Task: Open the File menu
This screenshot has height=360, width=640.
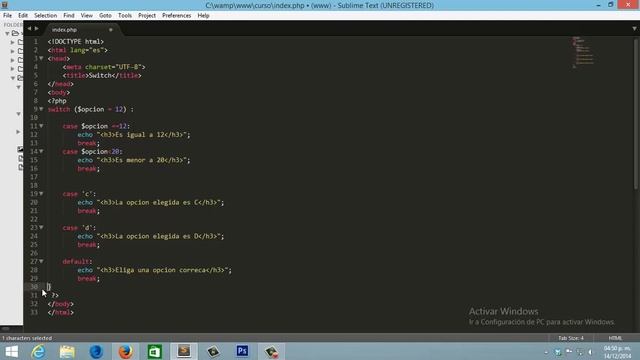Action: [7, 16]
